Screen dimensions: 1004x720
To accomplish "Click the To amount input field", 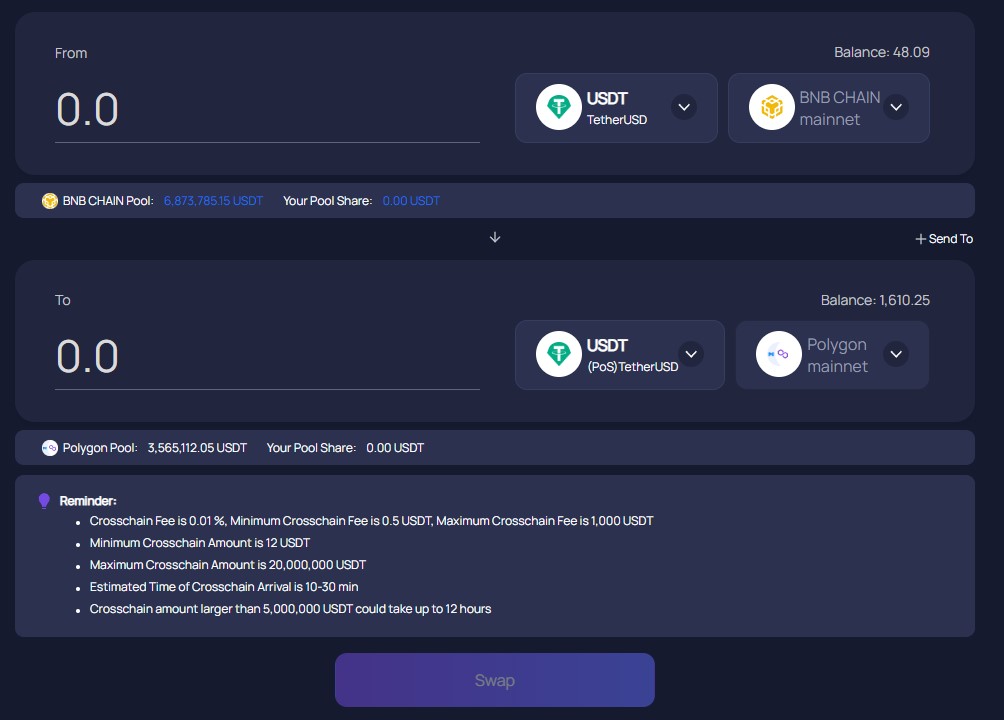I will coord(267,356).
